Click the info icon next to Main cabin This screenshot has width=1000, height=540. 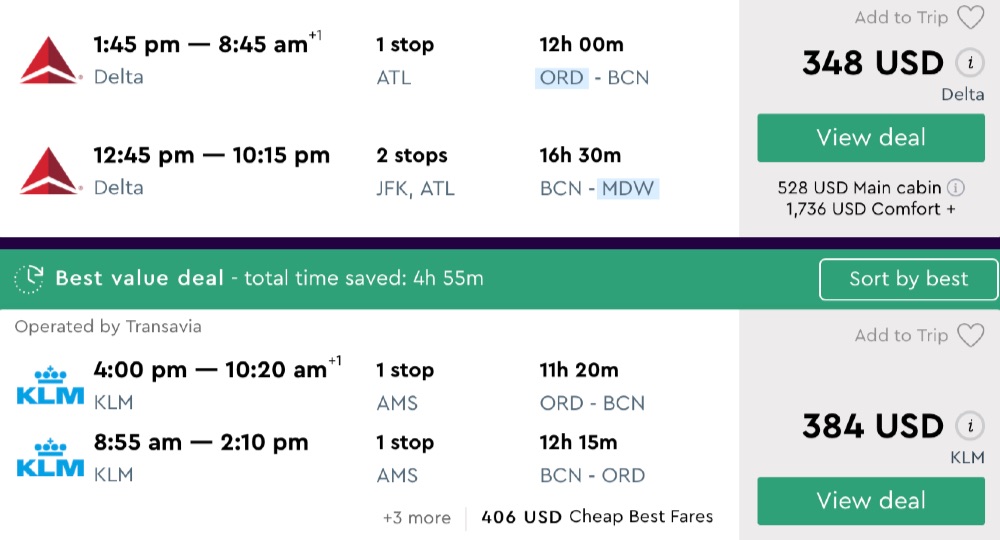tap(956, 187)
